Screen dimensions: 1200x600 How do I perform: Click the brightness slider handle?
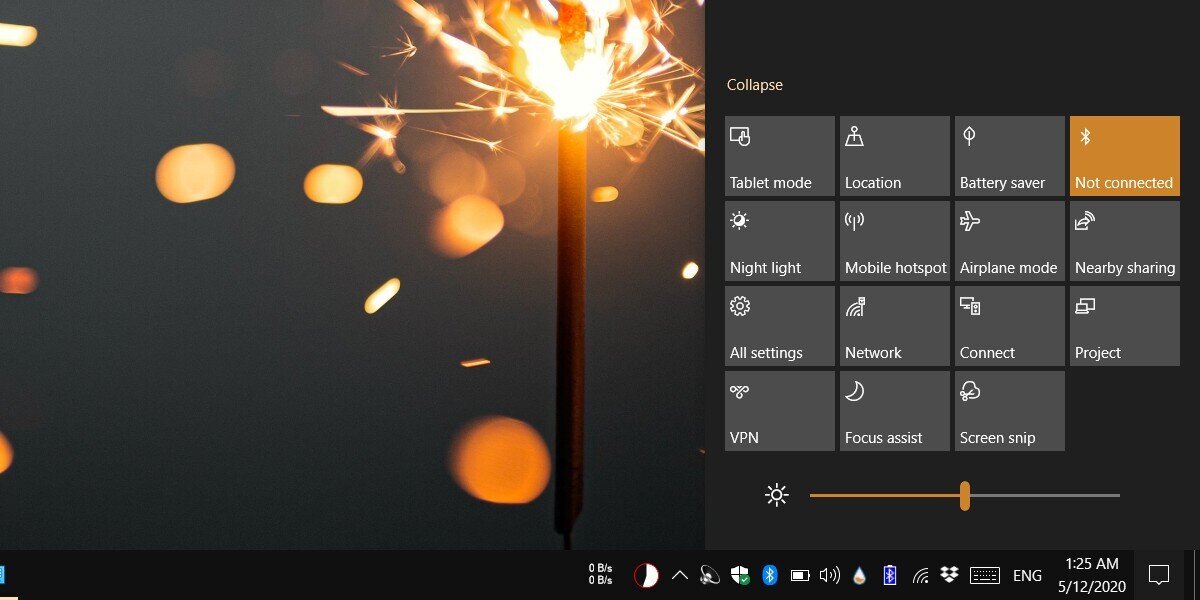(965, 495)
